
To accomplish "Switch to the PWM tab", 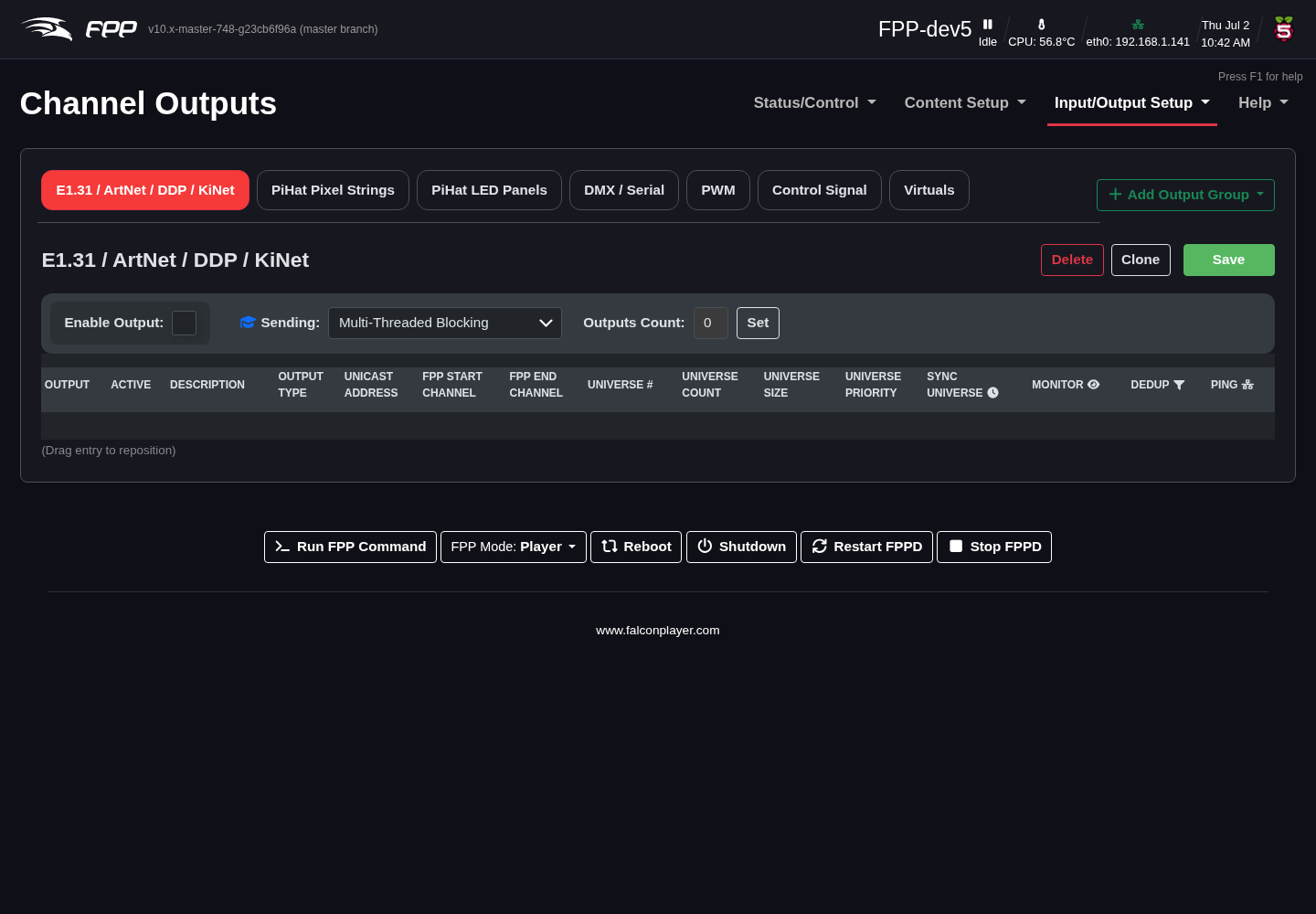I will point(718,190).
